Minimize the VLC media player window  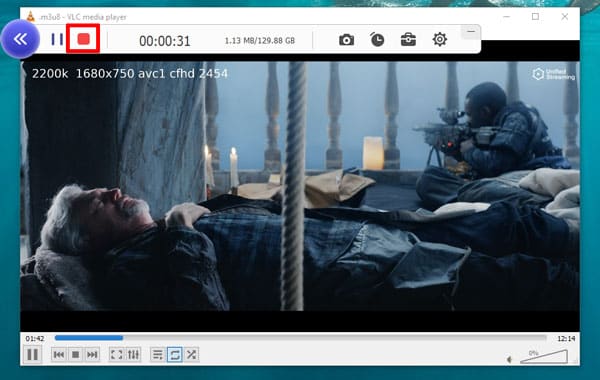507,16
